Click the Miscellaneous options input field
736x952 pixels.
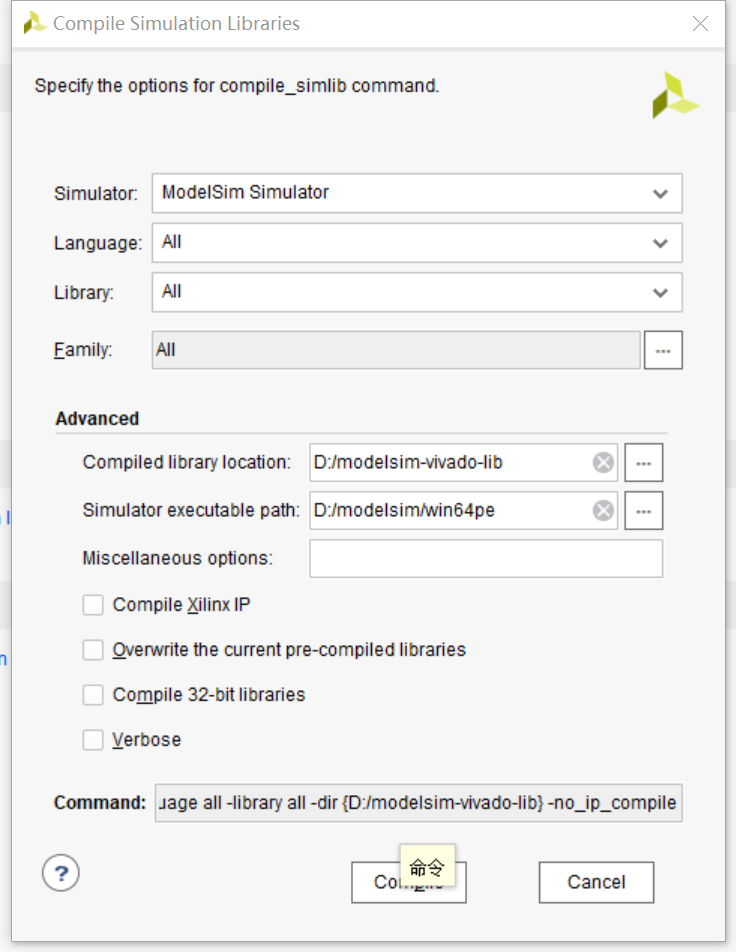pos(486,559)
